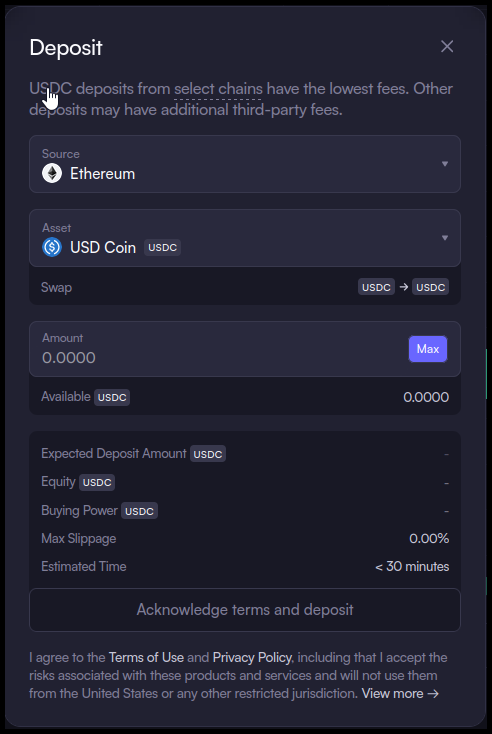Click the USDC tag next to Available
The width and height of the screenshot is (492, 734).
click(112, 397)
